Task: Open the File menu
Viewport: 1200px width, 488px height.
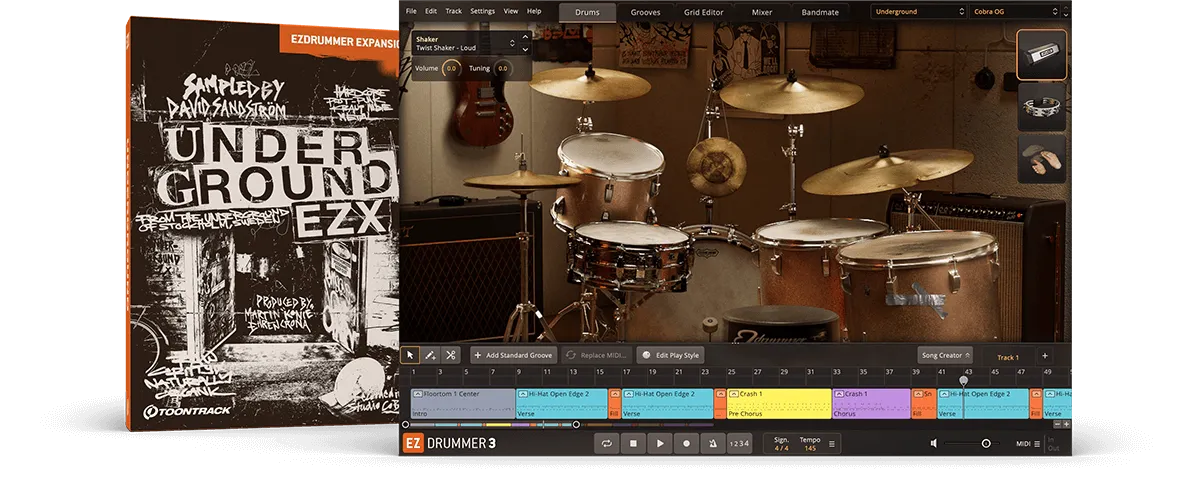Action: [x=411, y=11]
